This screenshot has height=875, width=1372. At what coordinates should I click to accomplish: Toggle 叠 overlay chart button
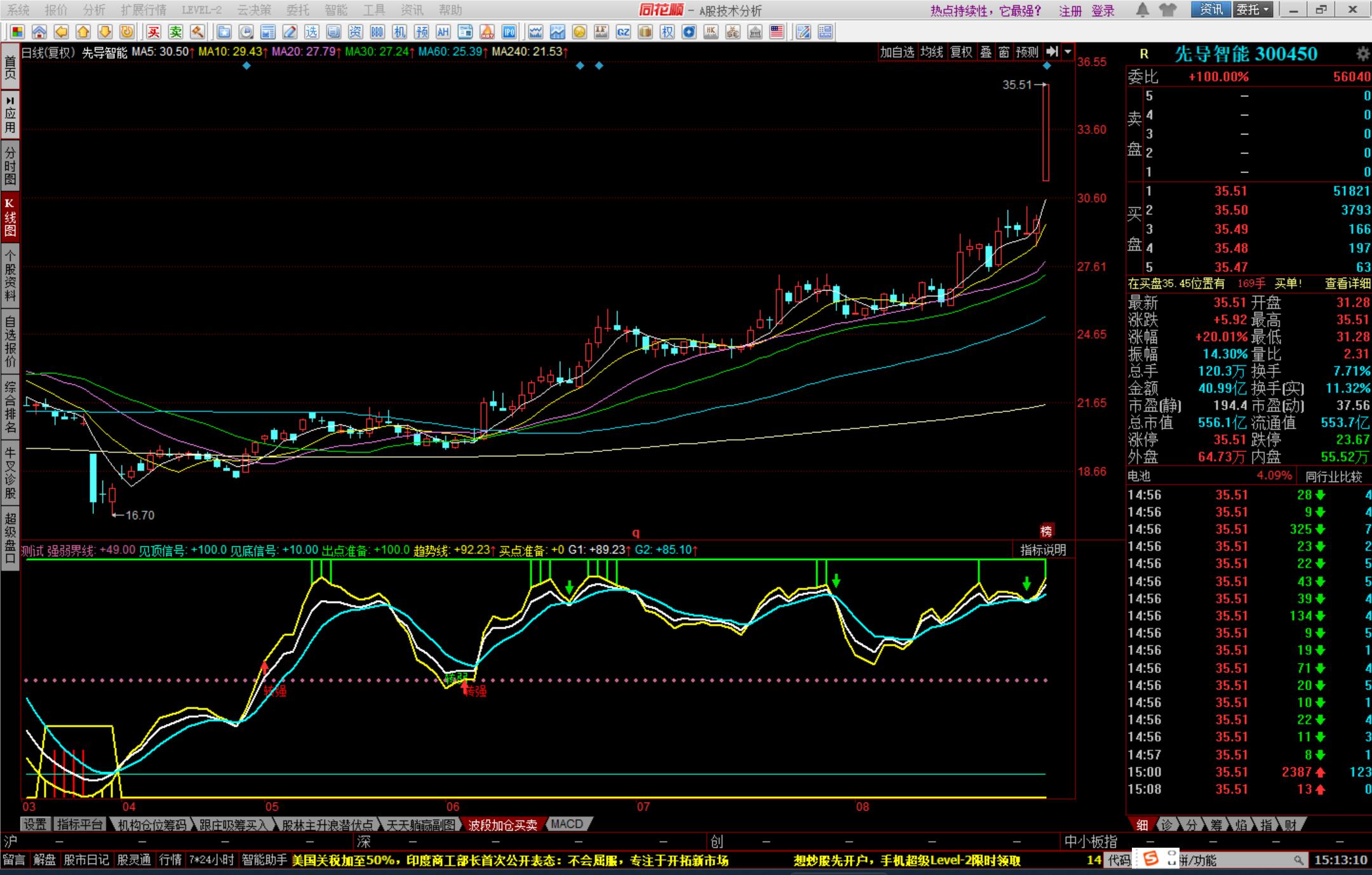pos(986,52)
